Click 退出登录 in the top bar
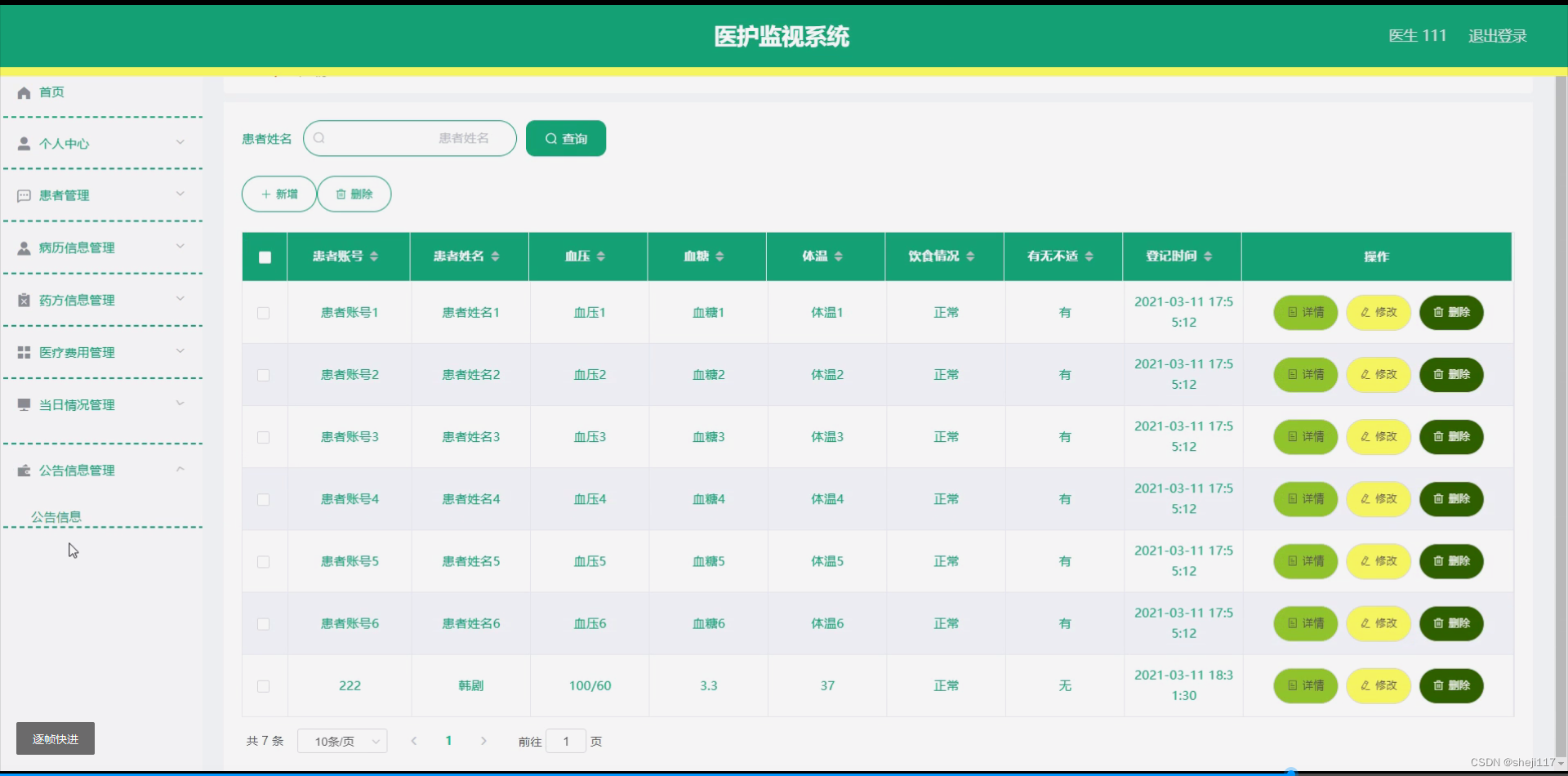This screenshot has width=1568, height=776. [1498, 35]
